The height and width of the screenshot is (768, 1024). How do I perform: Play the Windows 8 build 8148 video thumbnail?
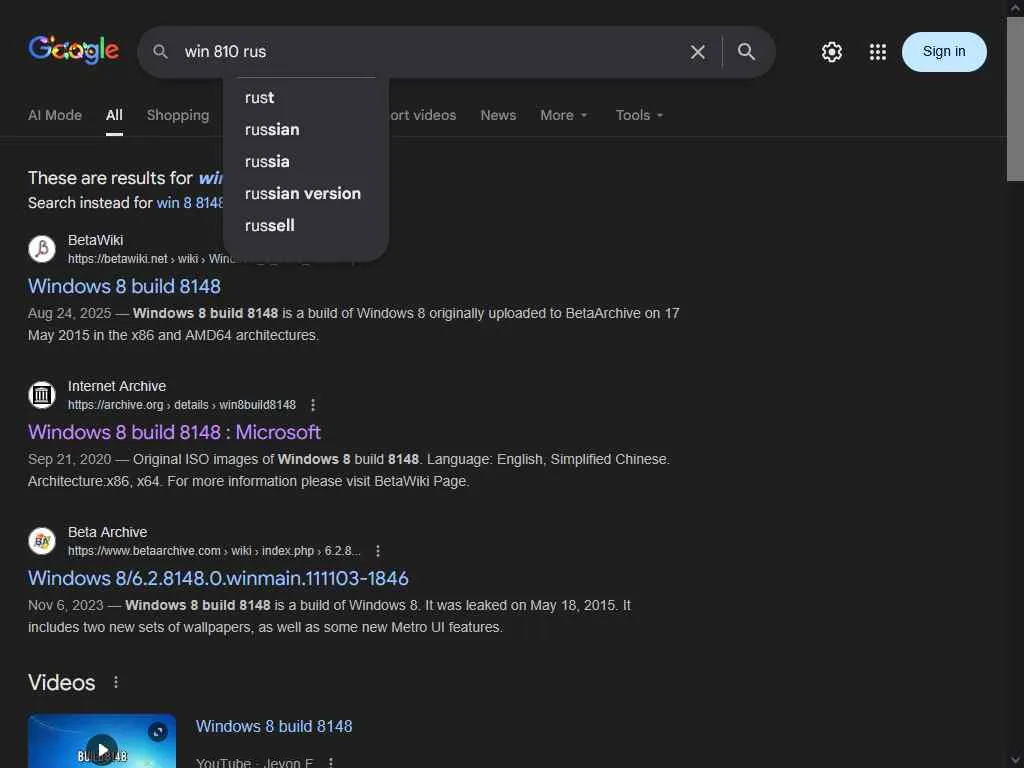pos(102,742)
